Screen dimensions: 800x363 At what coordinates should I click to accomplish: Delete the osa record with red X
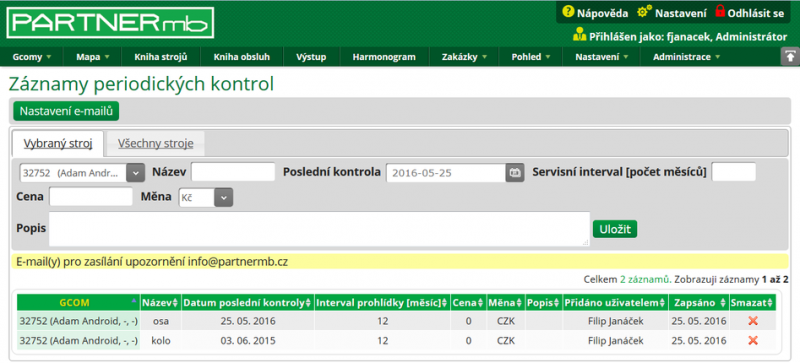point(753,321)
